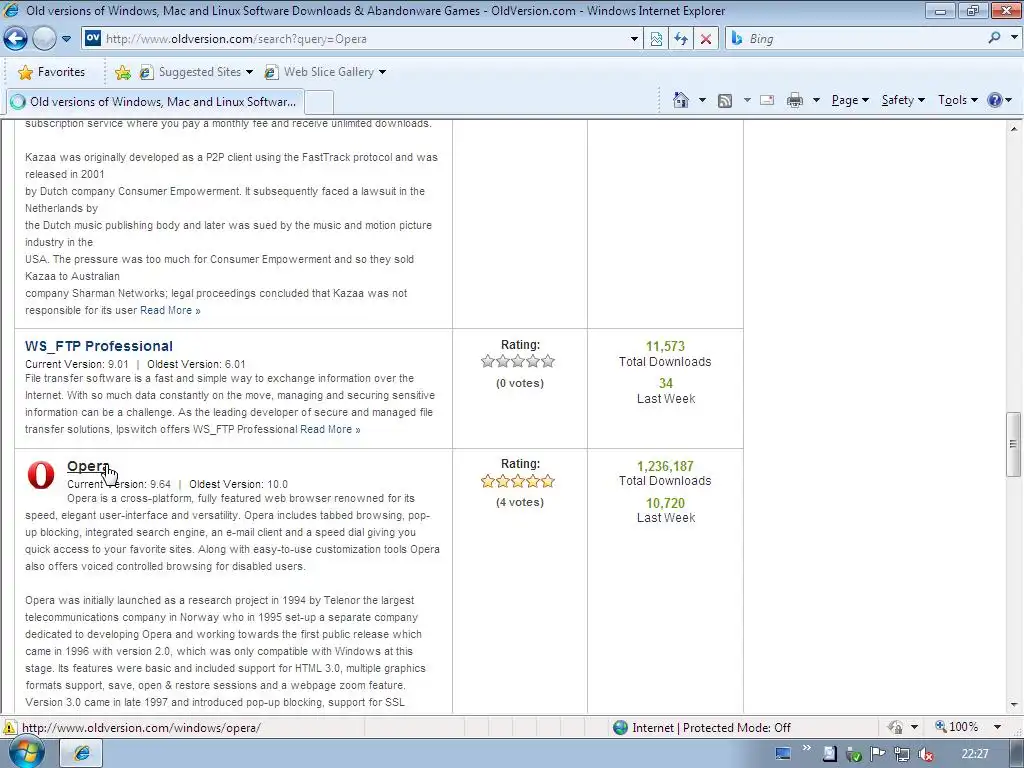The height and width of the screenshot is (768, 1024).
Task: Click the notepad-like tray icon beside the chevron
Action: pyautogui.click(x=829, y=754)
